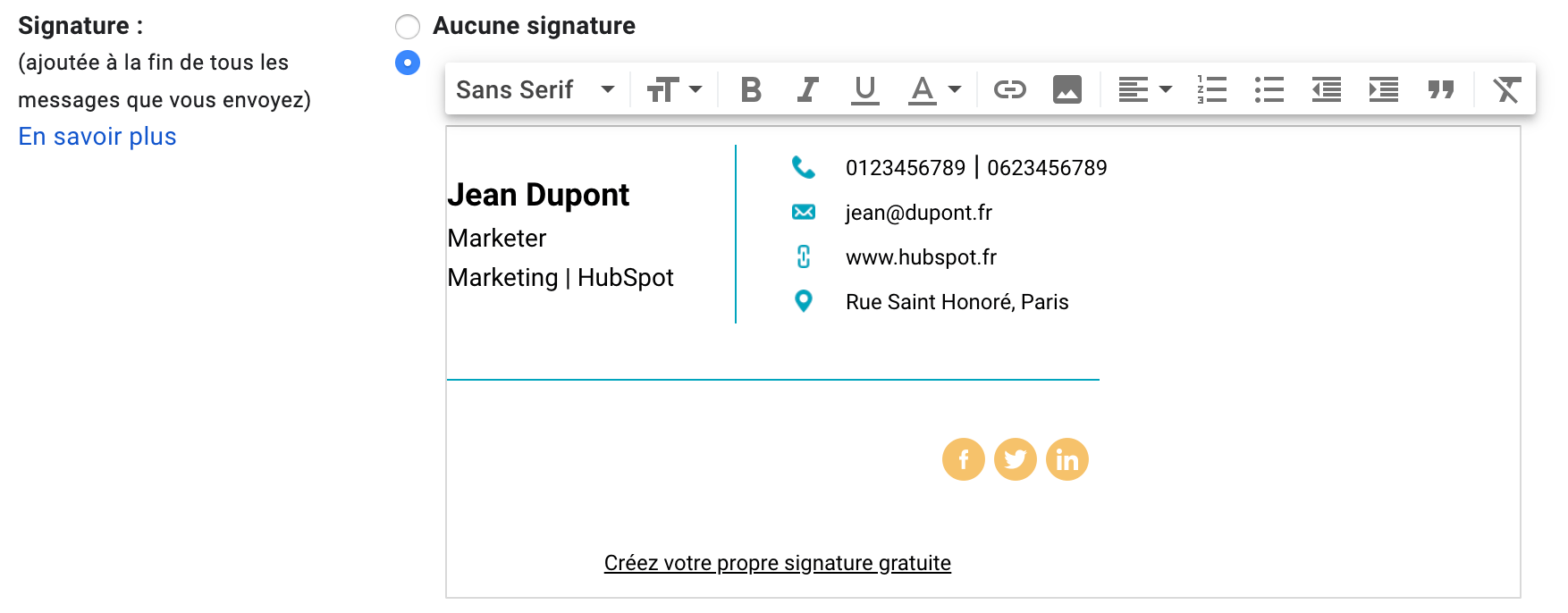Click the website link icon in the signature
Image resolution: width=1568 pixels, height=613 pixels.
[804, 256]
